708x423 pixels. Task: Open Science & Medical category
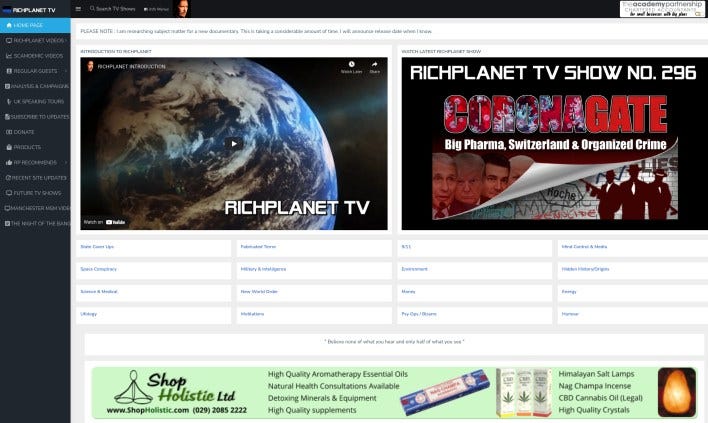click(99, 292)
